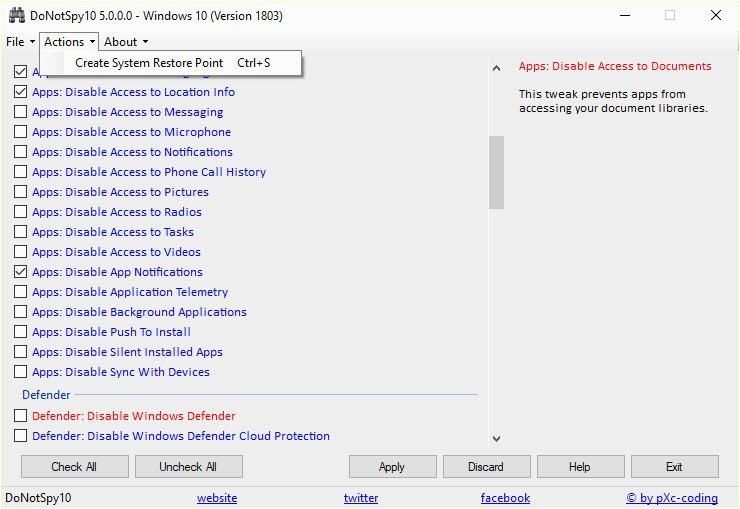Enable Disable Access to Microphone checkbox

point(20,132)
